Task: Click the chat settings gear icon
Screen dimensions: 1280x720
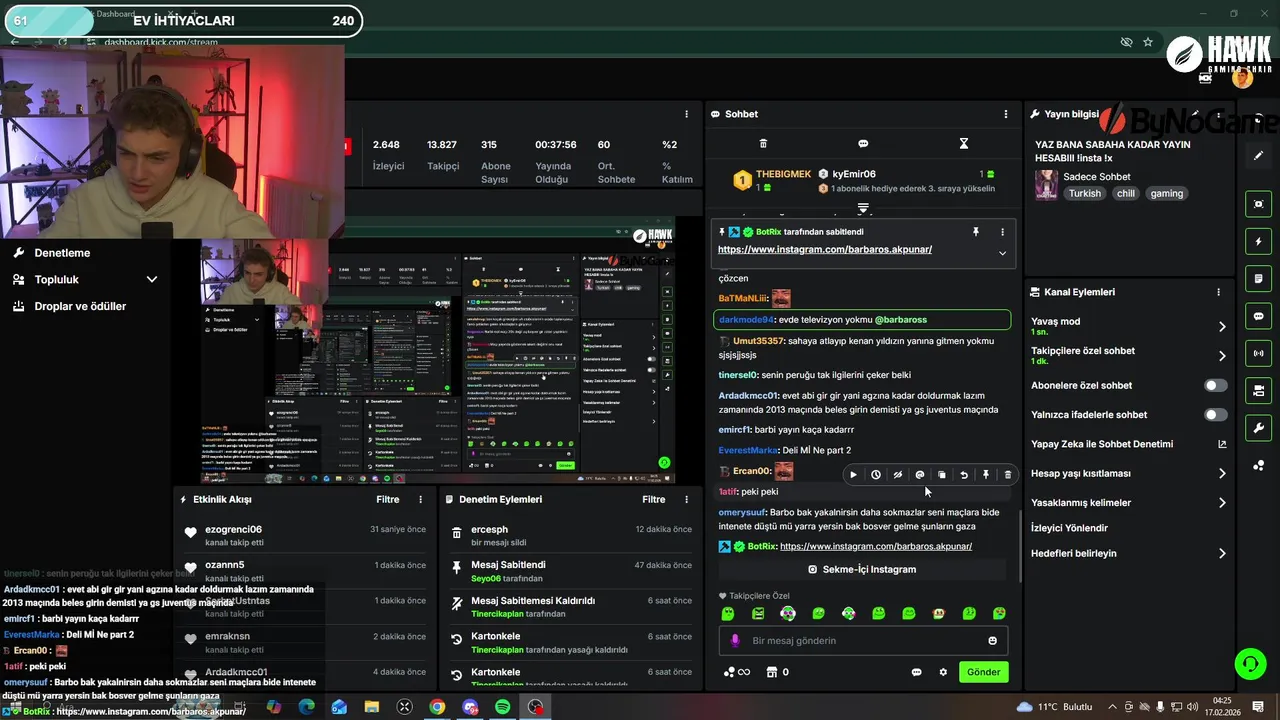Action: click(x=943, y=672)
